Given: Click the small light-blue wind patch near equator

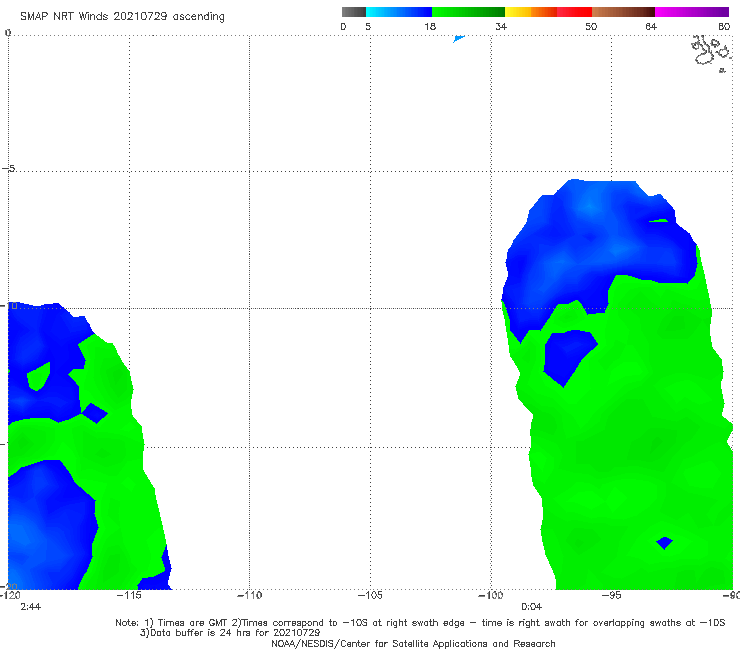Looking at the screenshot, I should coord(458,39).
